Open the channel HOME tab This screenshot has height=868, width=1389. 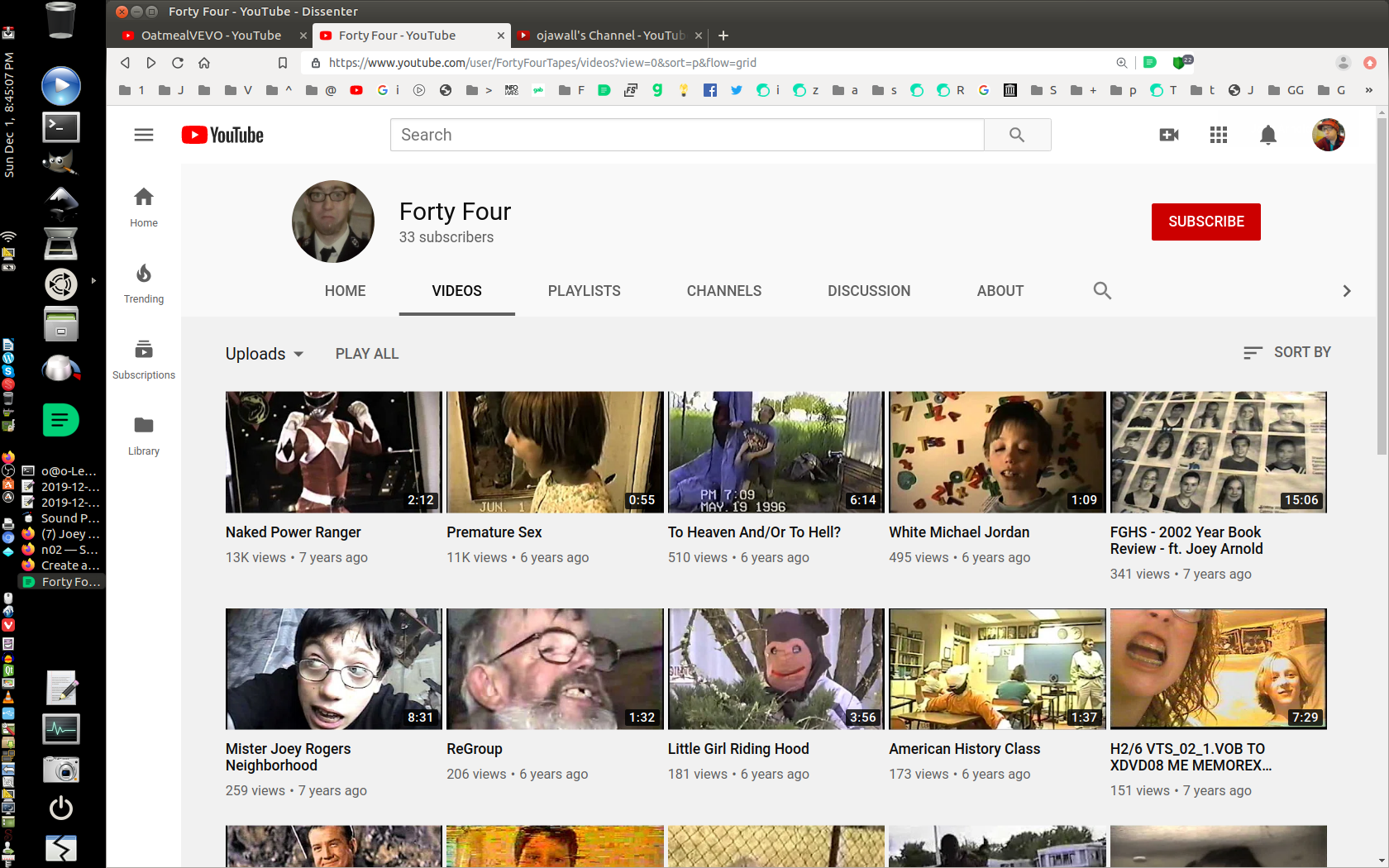click(345, 291)
